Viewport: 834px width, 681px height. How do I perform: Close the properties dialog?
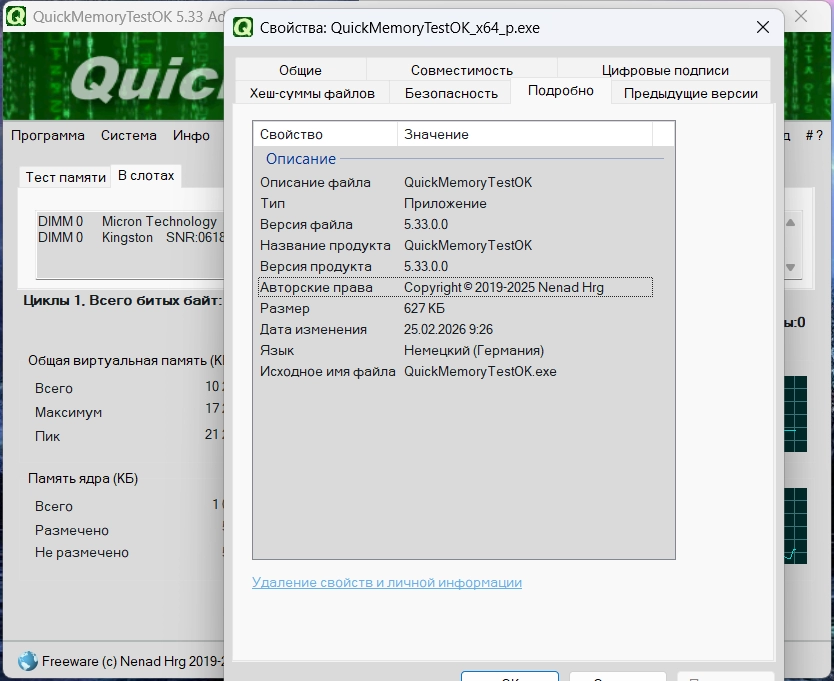point(763,27)
